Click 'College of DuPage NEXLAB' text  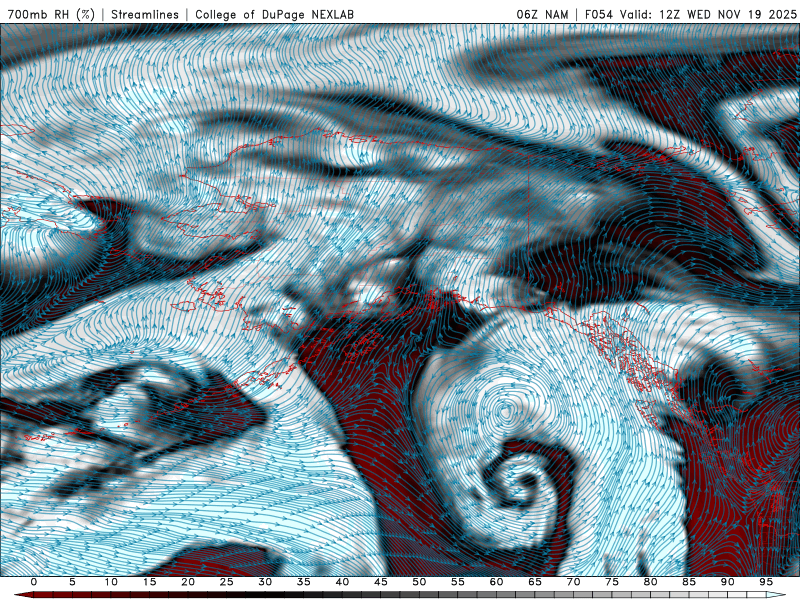274,14
